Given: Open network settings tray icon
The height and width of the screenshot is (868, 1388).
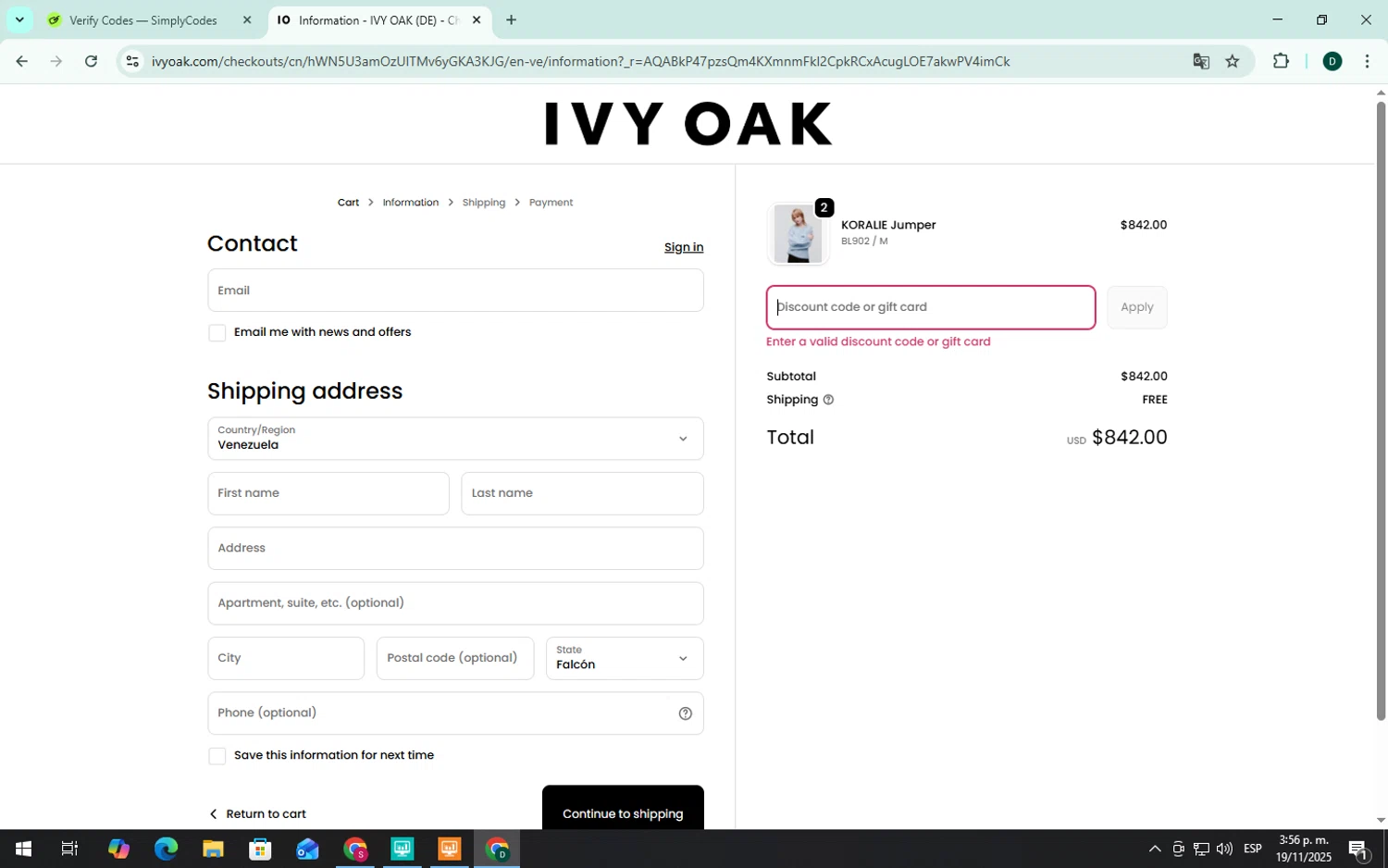Looking at the screenshot, I should point(1201,849).
